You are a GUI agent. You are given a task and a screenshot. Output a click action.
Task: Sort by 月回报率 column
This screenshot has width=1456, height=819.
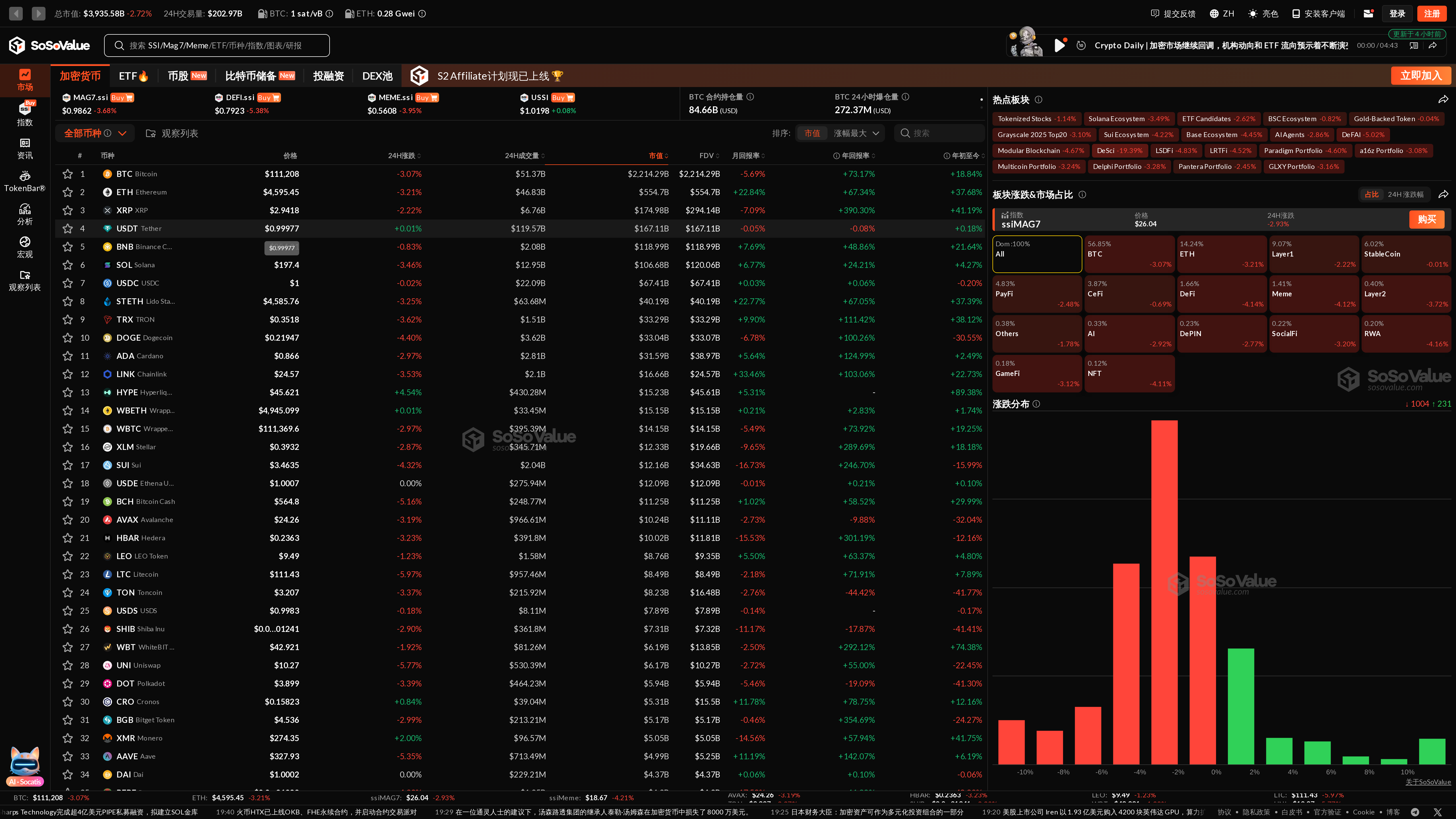pyautogui.click(x=748, y=156)
